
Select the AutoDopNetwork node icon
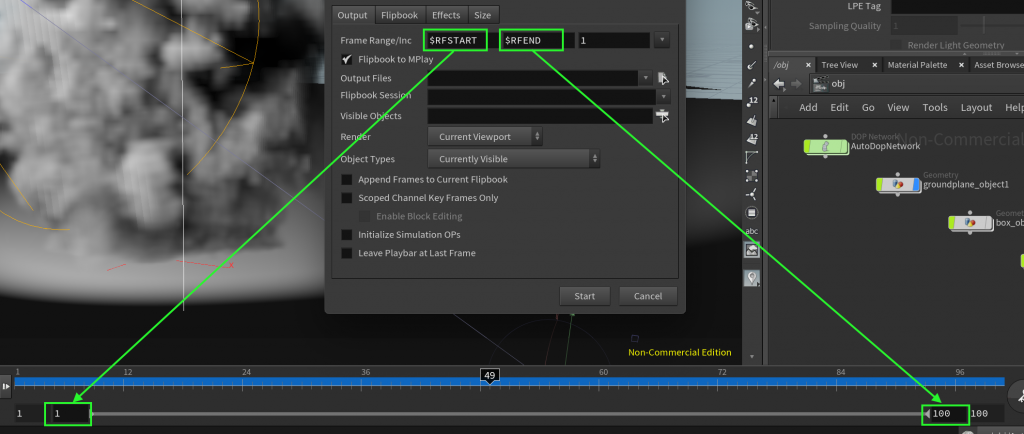[x=825, y=147]
